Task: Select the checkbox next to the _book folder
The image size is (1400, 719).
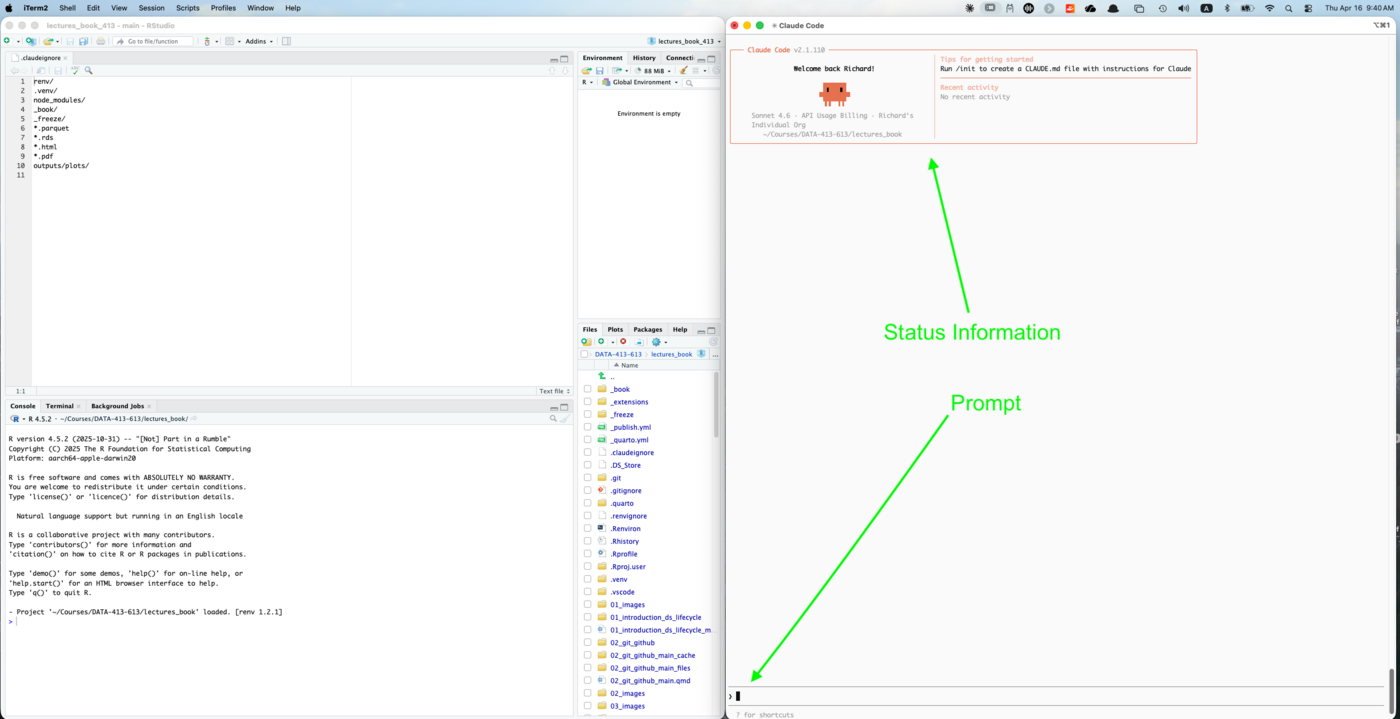Action: pyautogui.click(x=588, y=389)
